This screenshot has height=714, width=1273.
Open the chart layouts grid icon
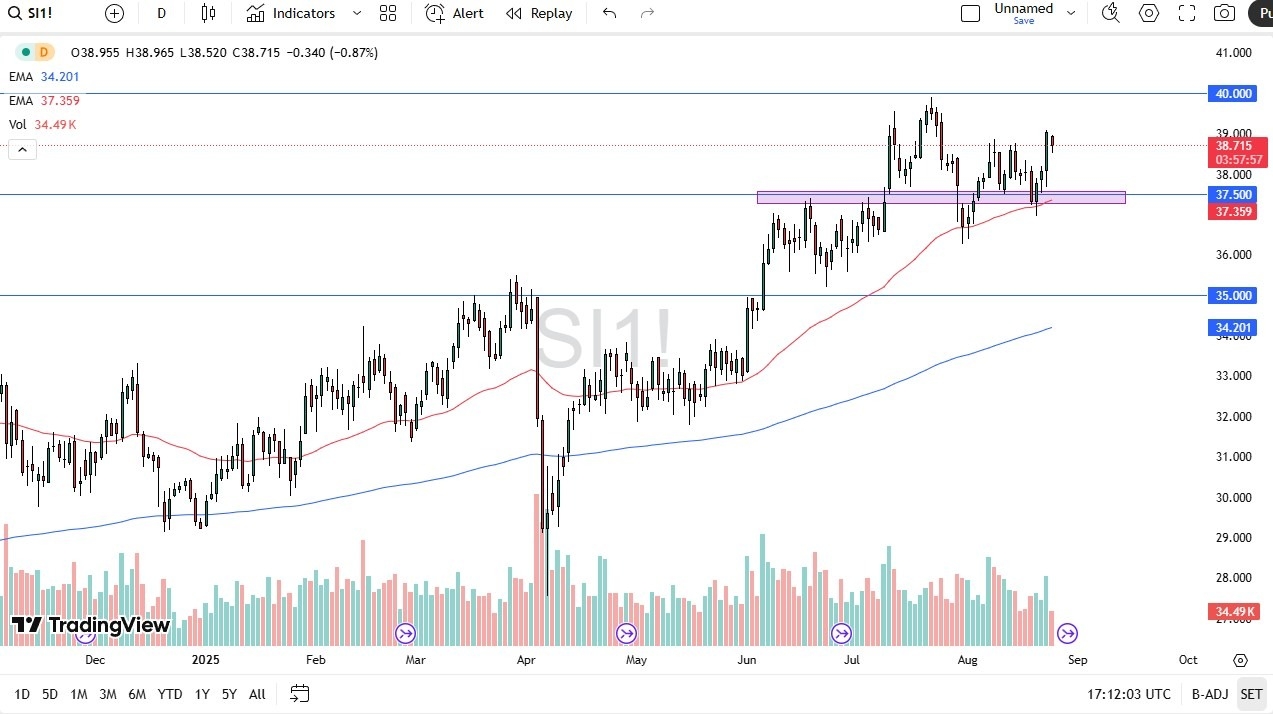point(388,13)
